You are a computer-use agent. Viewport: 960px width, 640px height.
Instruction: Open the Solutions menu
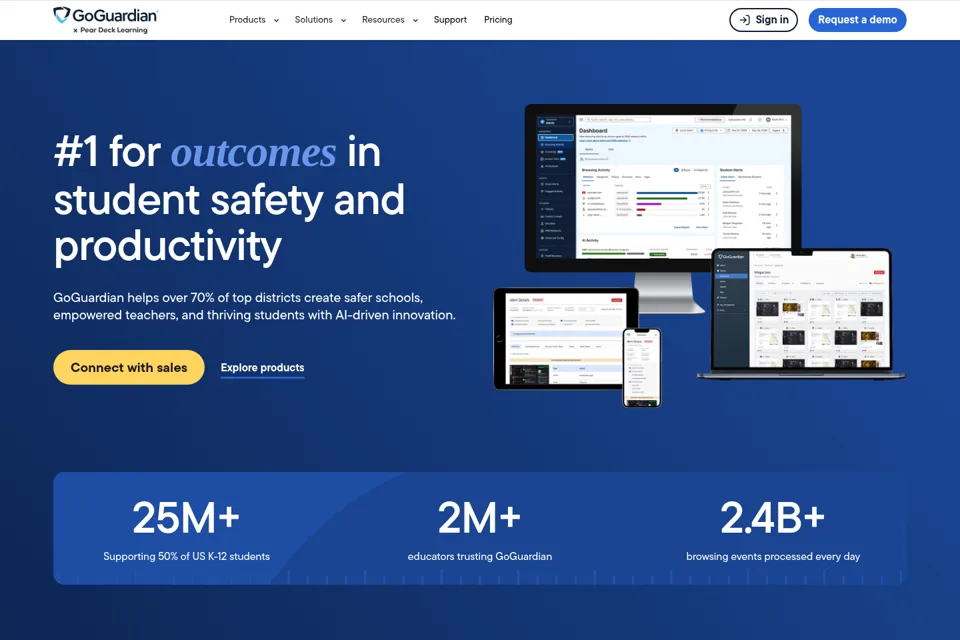pos(313,20)
